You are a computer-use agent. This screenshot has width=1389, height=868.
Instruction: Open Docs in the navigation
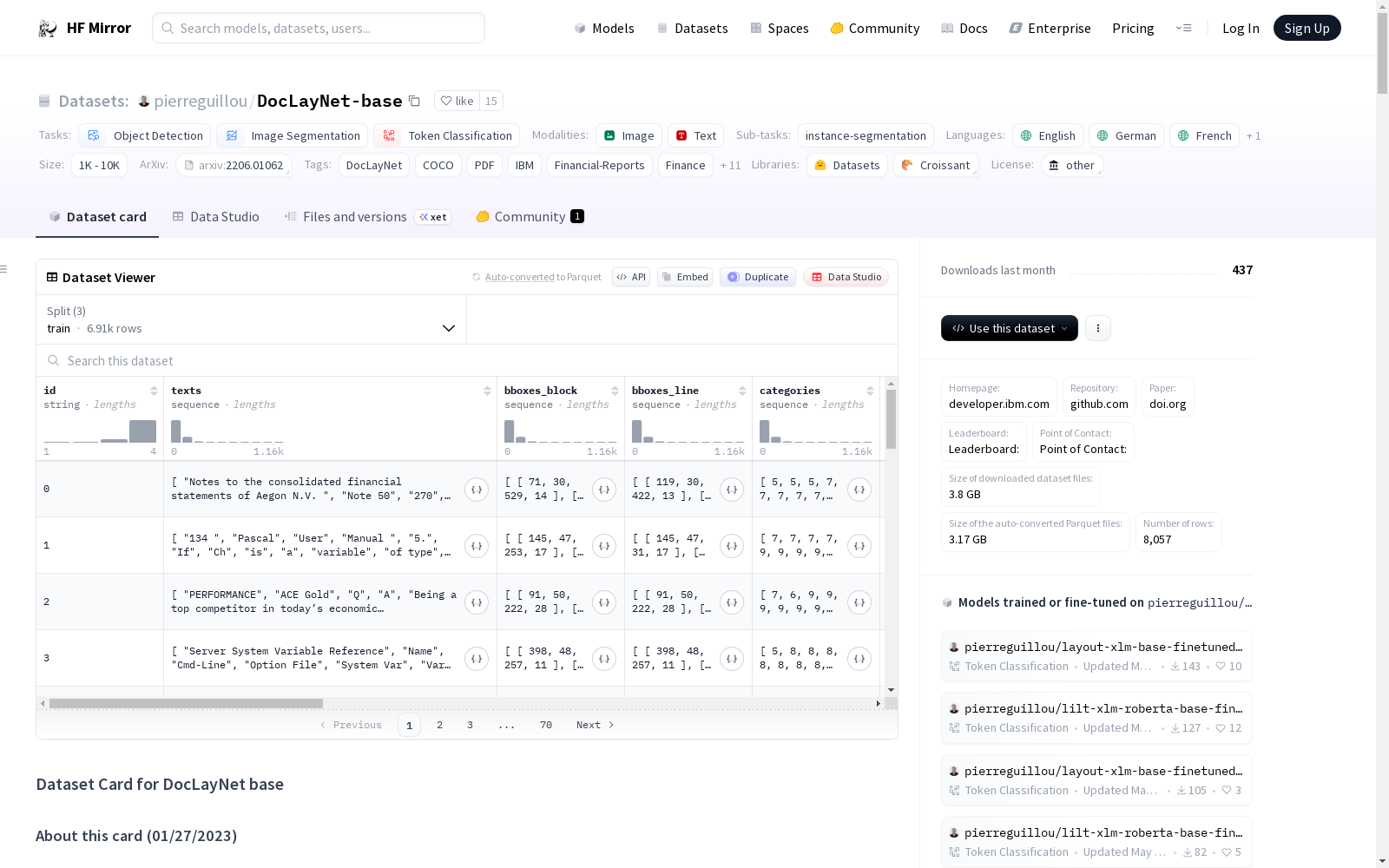click(x=964, y=29)
